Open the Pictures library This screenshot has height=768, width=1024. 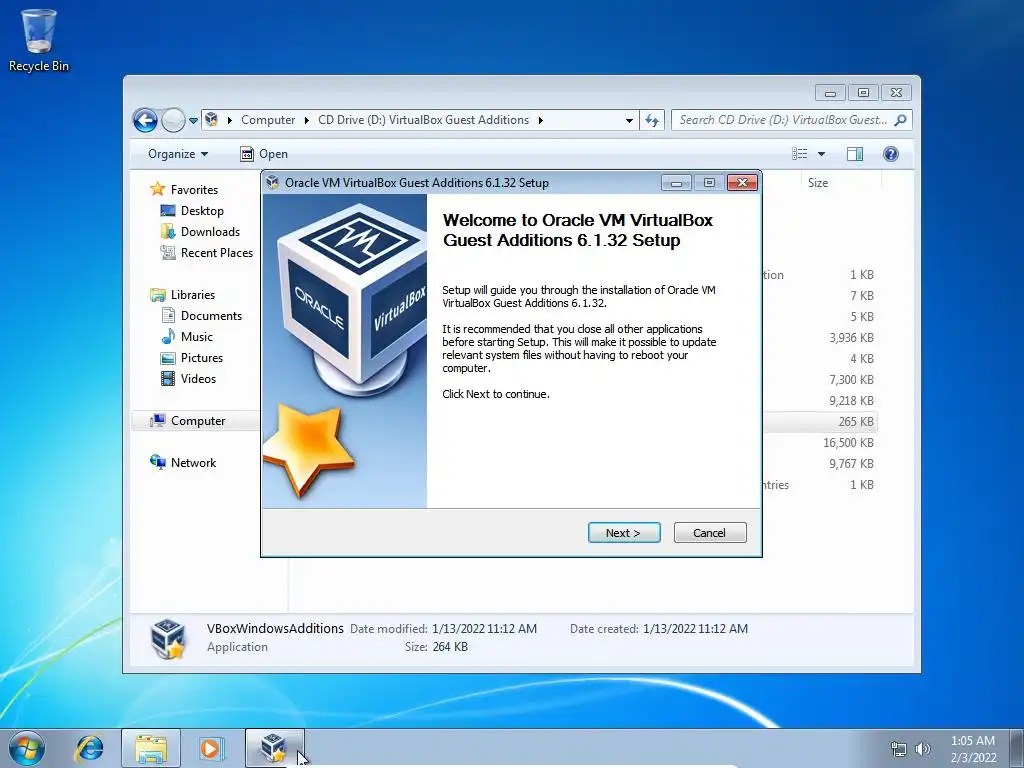(x=202, y=358)
